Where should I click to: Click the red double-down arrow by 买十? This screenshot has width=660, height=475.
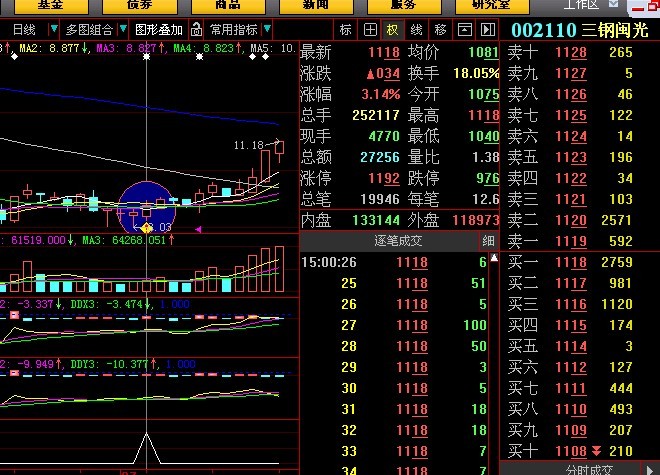[x=596, y=451]
